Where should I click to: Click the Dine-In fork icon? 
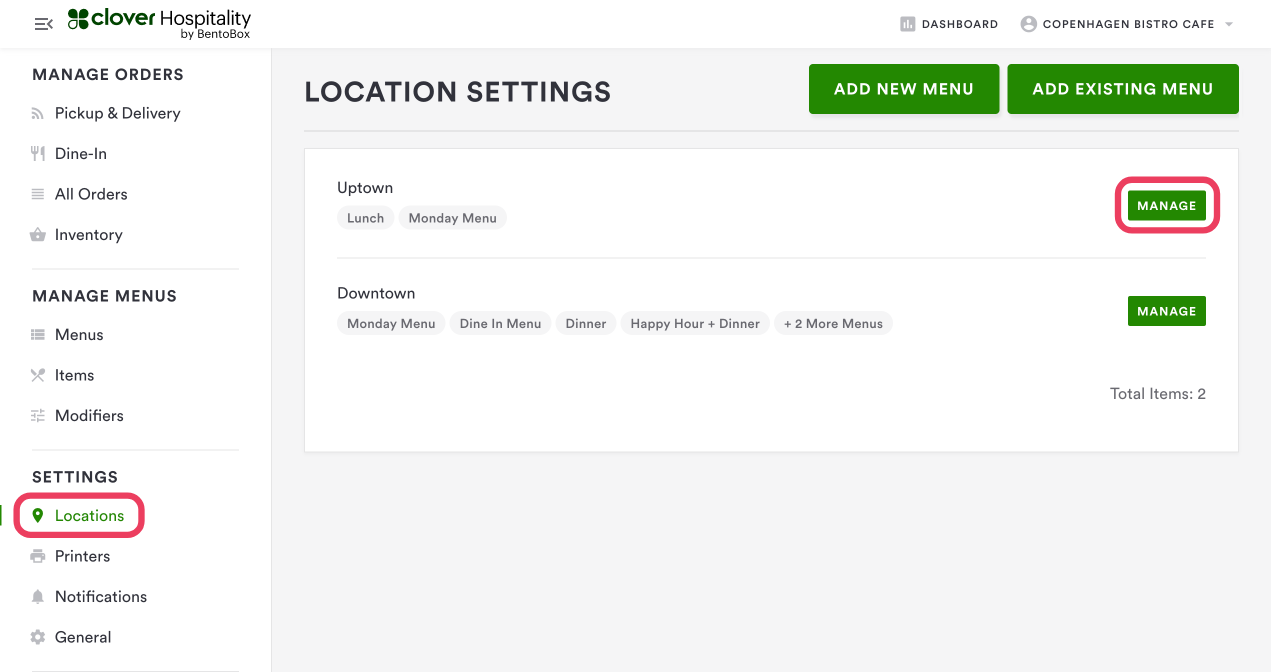click(x=38, y=154)
